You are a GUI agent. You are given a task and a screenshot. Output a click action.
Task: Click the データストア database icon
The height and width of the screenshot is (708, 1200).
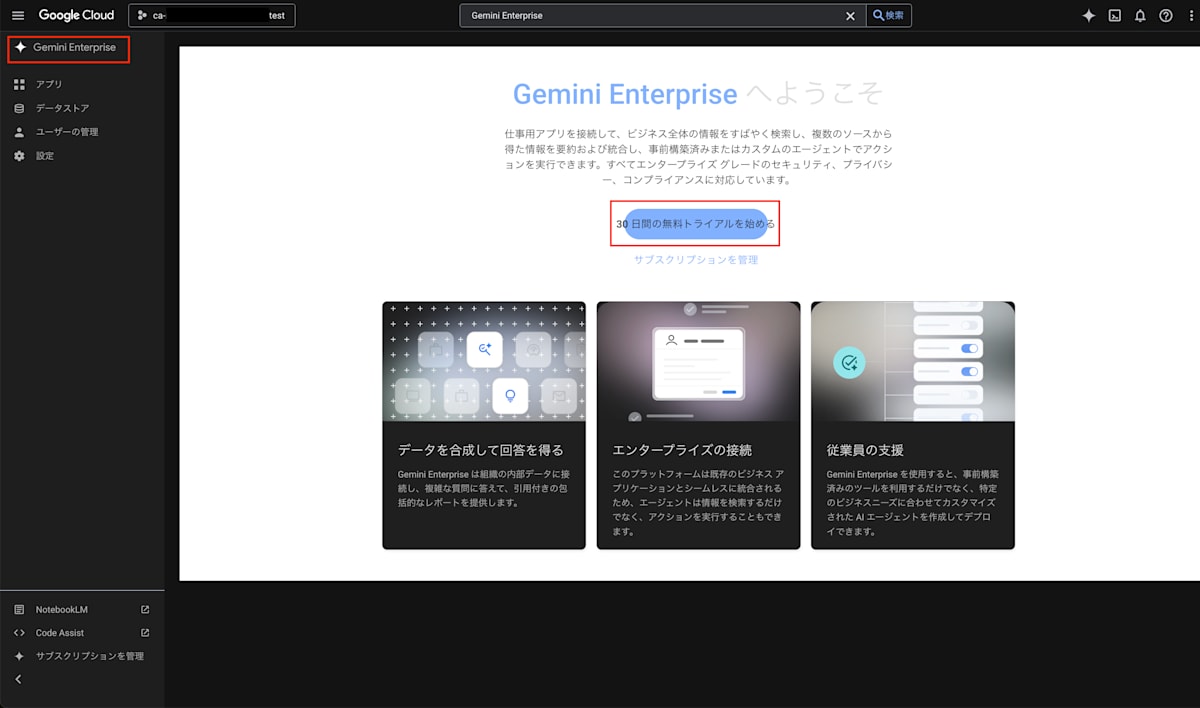click(x=19, y=108)
